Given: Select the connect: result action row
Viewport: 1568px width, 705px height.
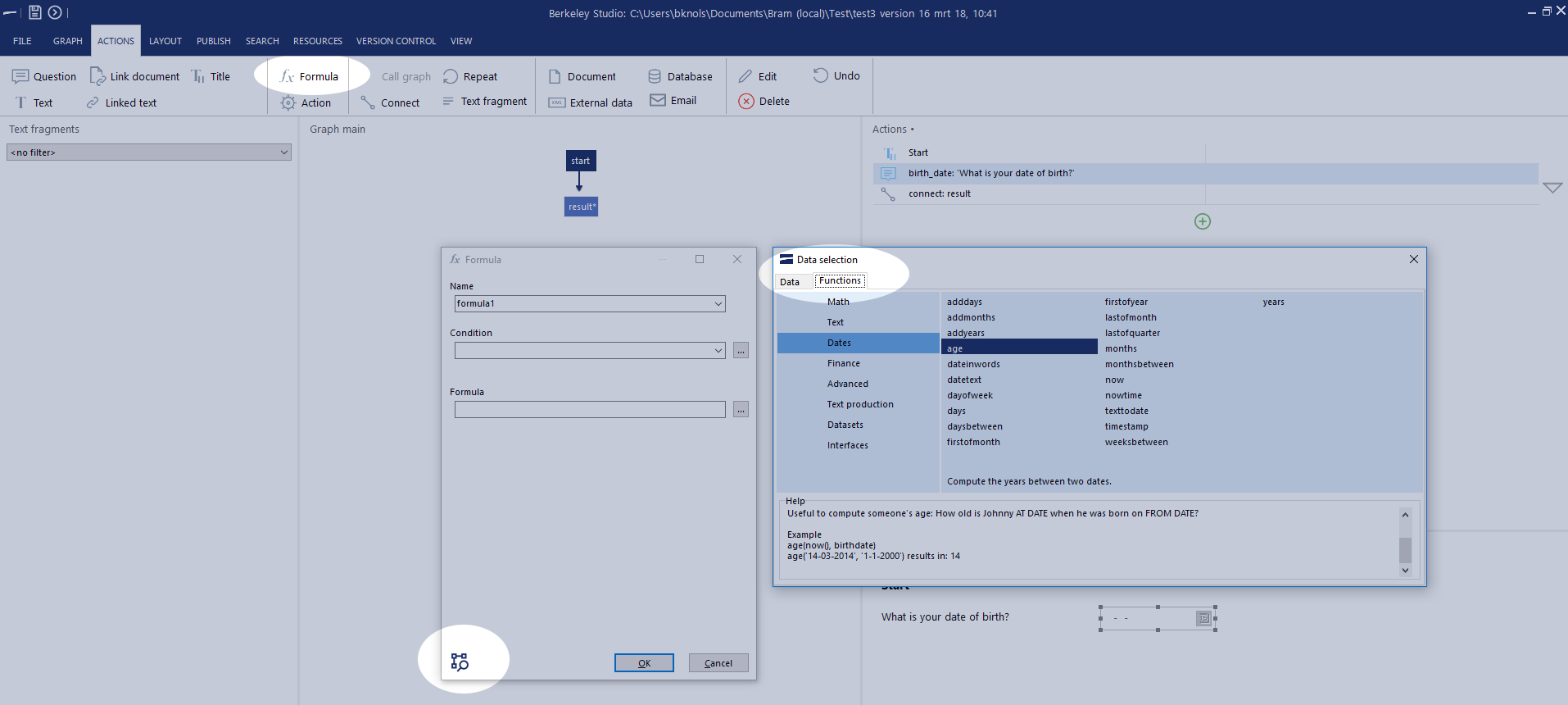Looking at the screenshot, I should [1206, 193].
